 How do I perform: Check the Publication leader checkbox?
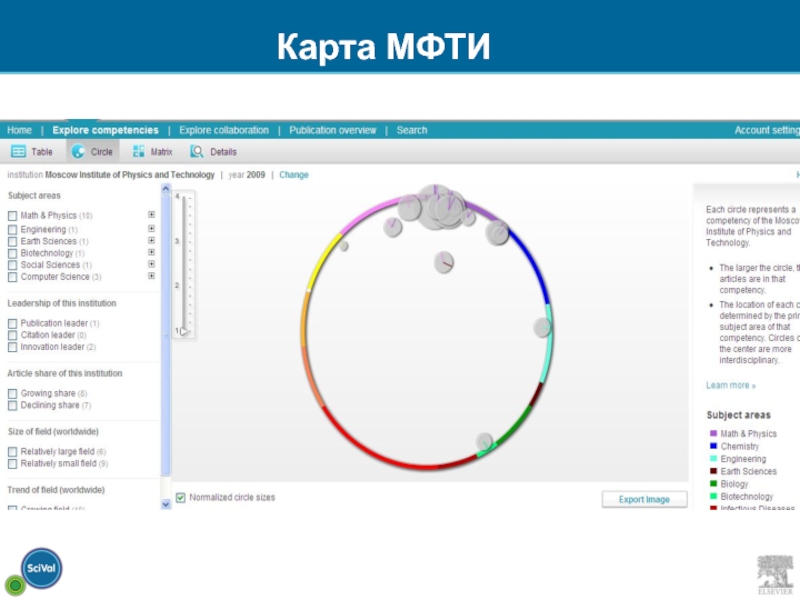pos(13,323)
